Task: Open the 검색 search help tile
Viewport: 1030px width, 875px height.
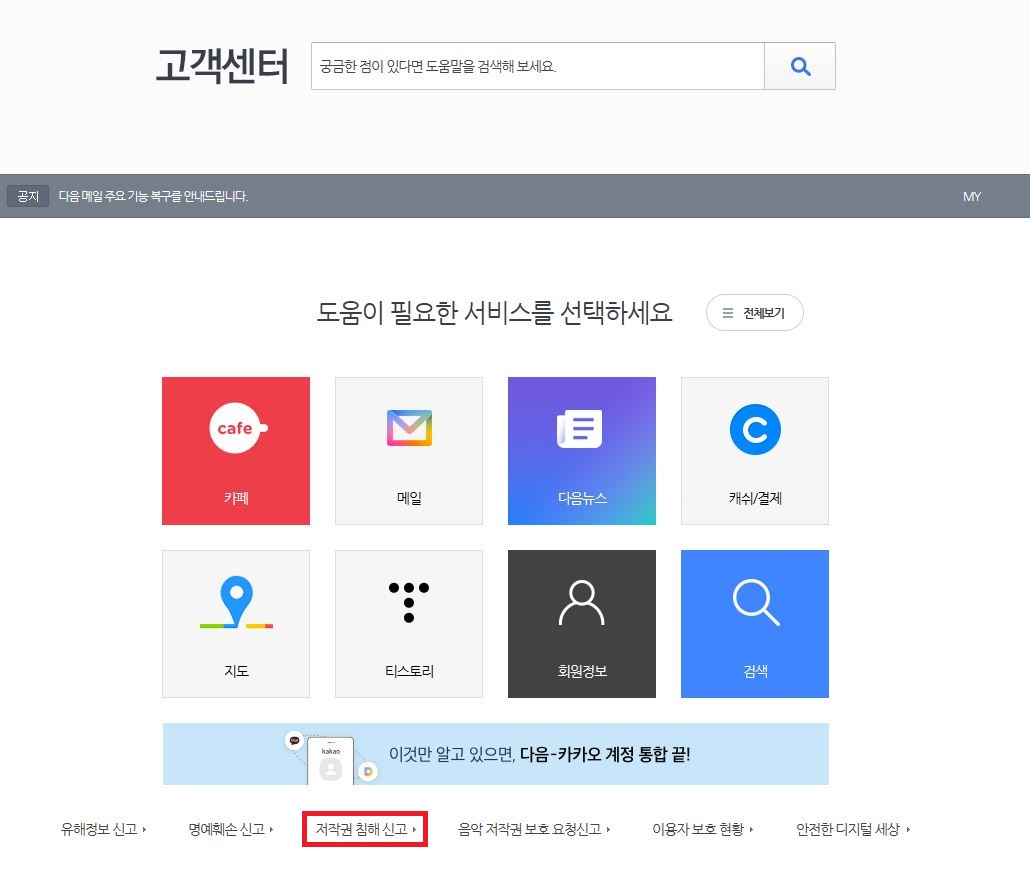Action: point(755,623)
